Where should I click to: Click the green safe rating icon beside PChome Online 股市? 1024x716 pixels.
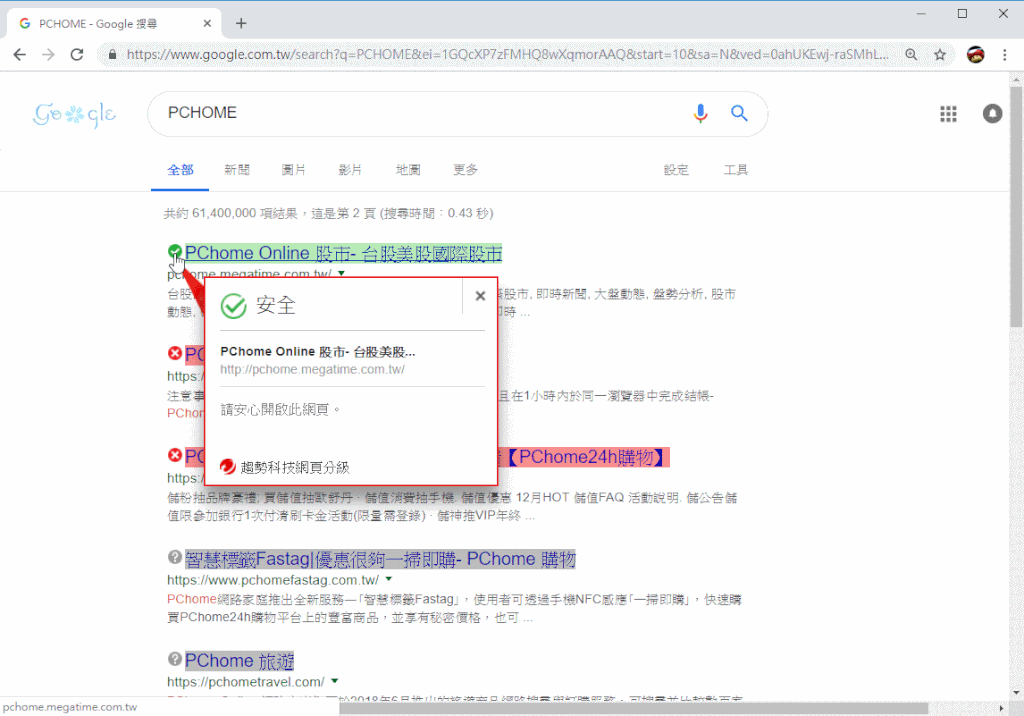(174, 252)
